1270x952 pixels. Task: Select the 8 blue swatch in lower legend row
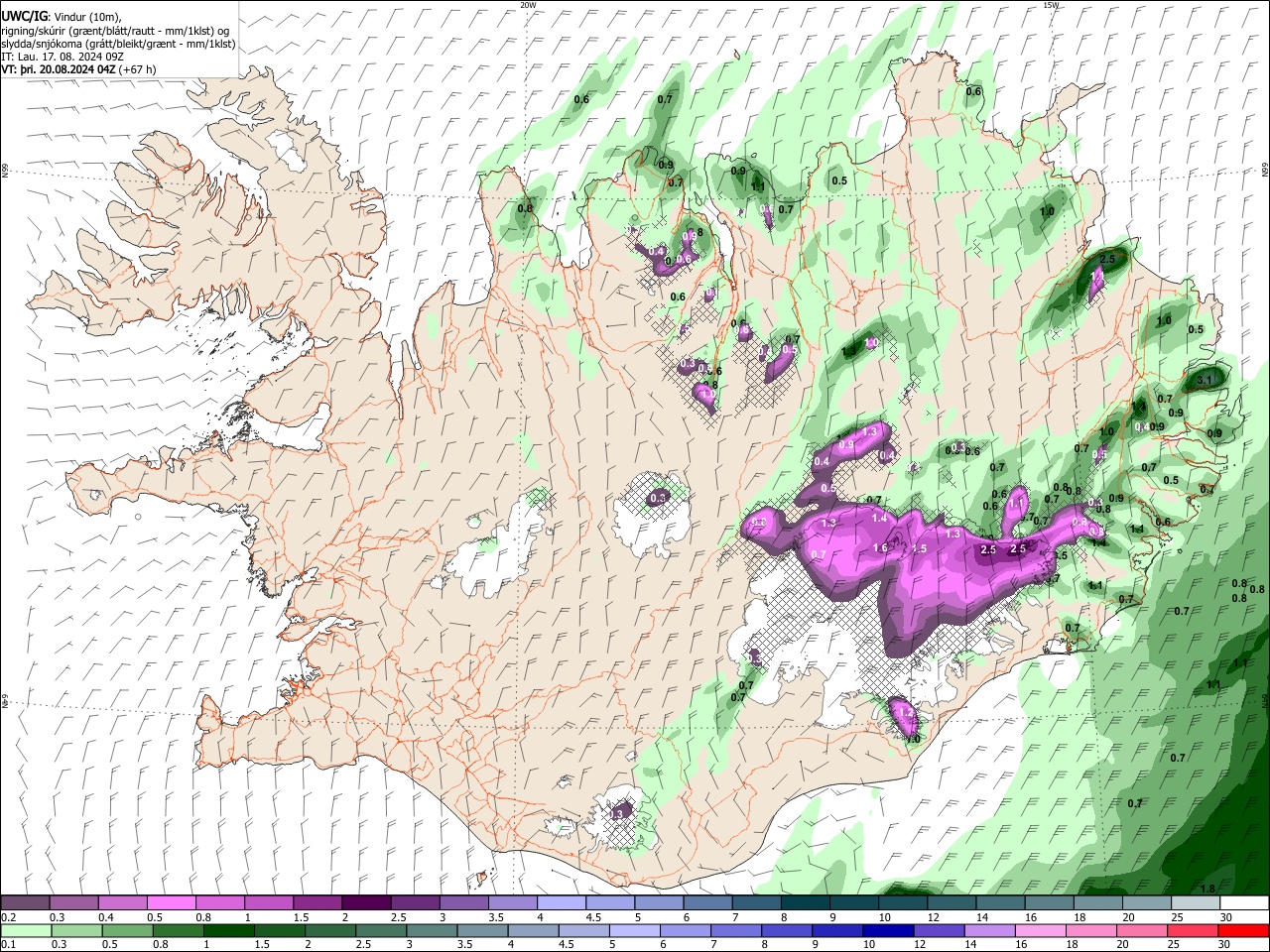click(x=787, y=931)
